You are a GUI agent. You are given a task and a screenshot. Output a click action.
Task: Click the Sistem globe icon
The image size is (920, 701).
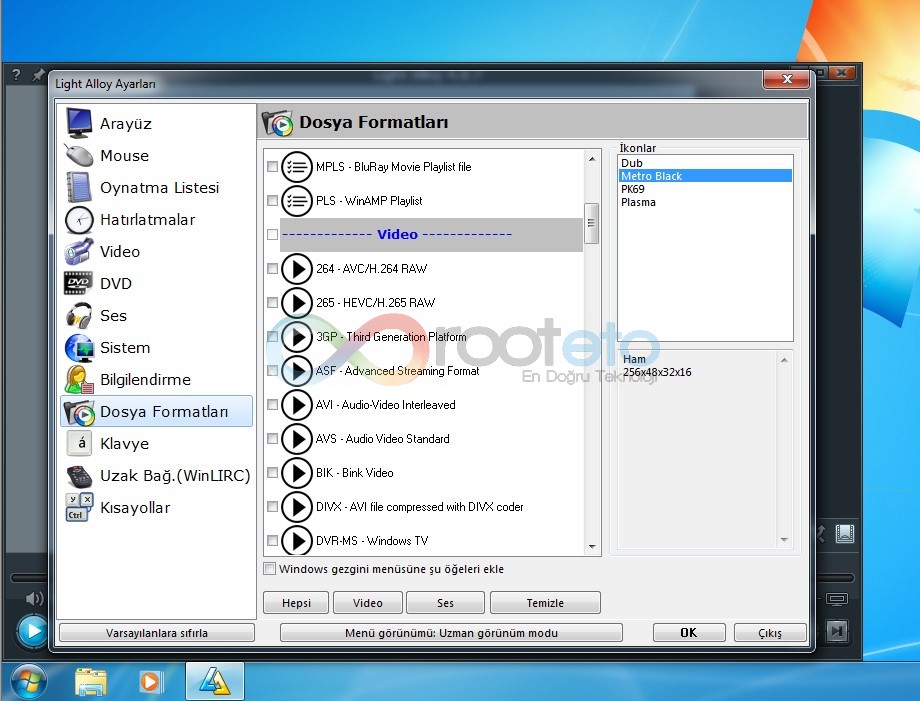[79, 347]
